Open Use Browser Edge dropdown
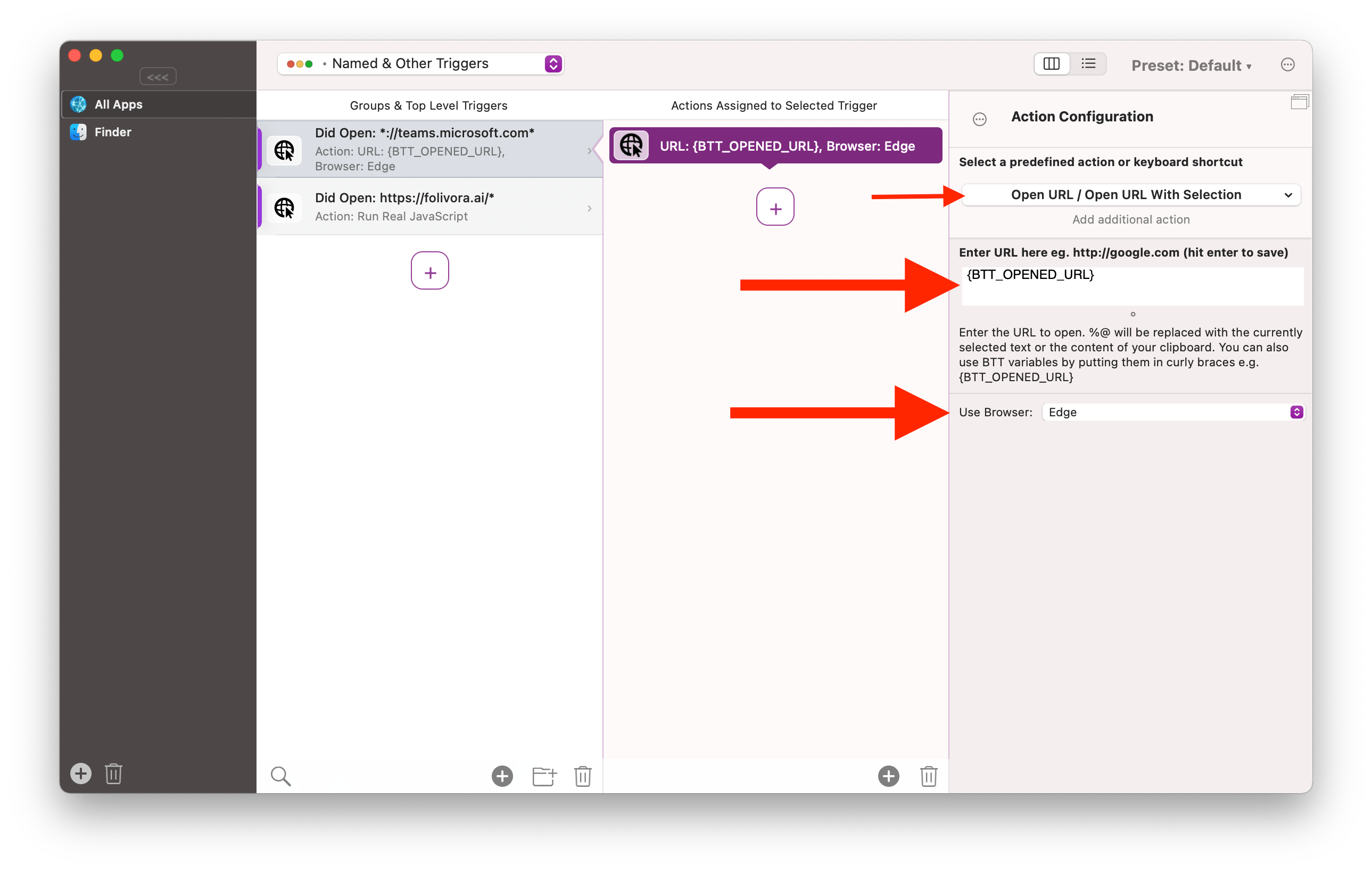Viewport: 1372px width, 872px height. coord(1172,412)
